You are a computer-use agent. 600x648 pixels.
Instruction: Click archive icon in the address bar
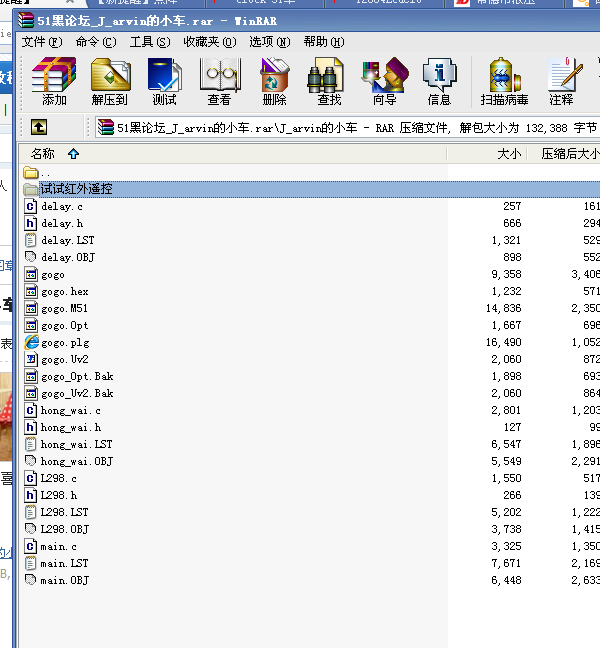click(x=105, y=127)
